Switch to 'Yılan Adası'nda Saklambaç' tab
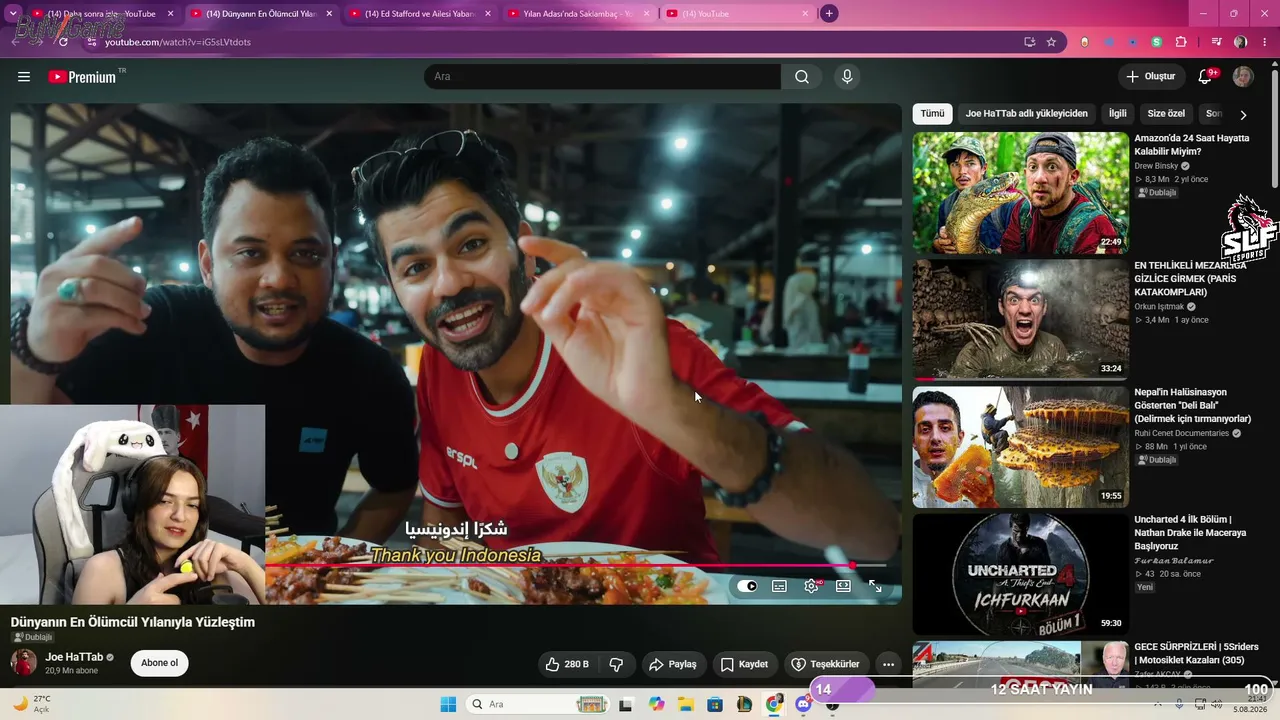The height and width of the screenshot is (720, 1280). pyautogui.click(x=578, y=14)
